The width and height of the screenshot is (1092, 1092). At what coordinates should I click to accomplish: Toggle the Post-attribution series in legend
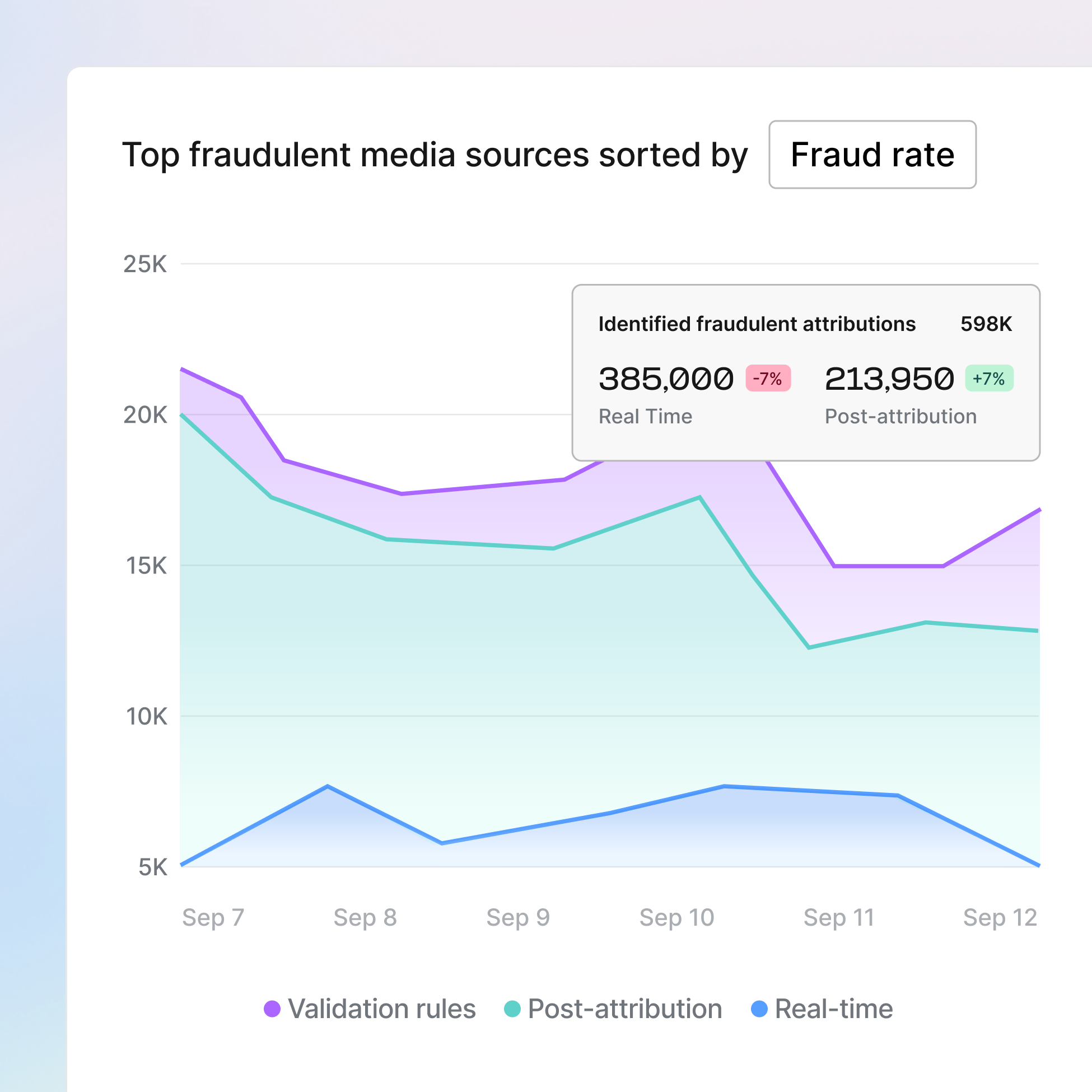(x=624, y=1009)
